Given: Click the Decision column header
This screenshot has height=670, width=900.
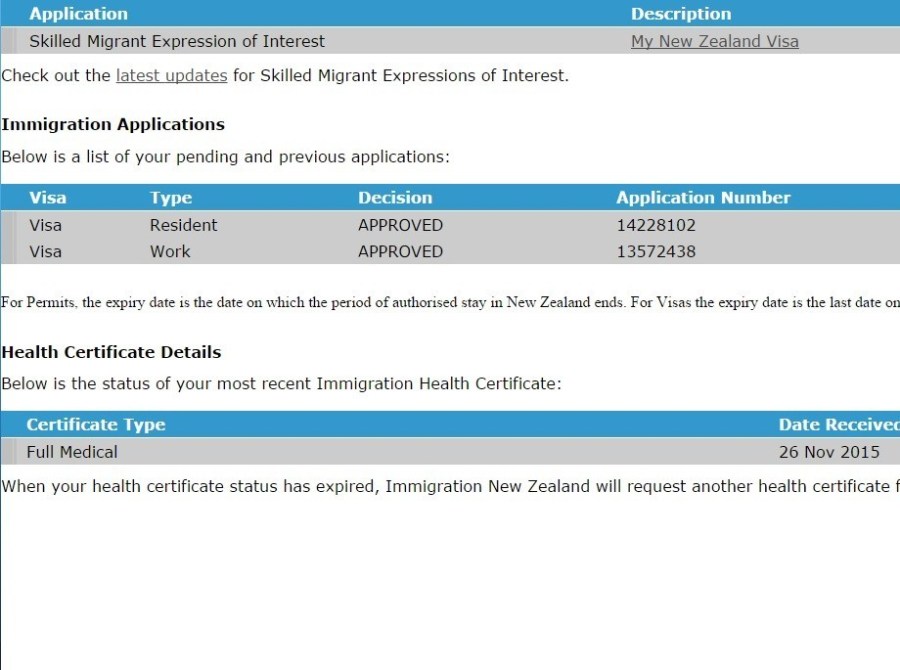Looking at the screenshot, I should (395, 198).
